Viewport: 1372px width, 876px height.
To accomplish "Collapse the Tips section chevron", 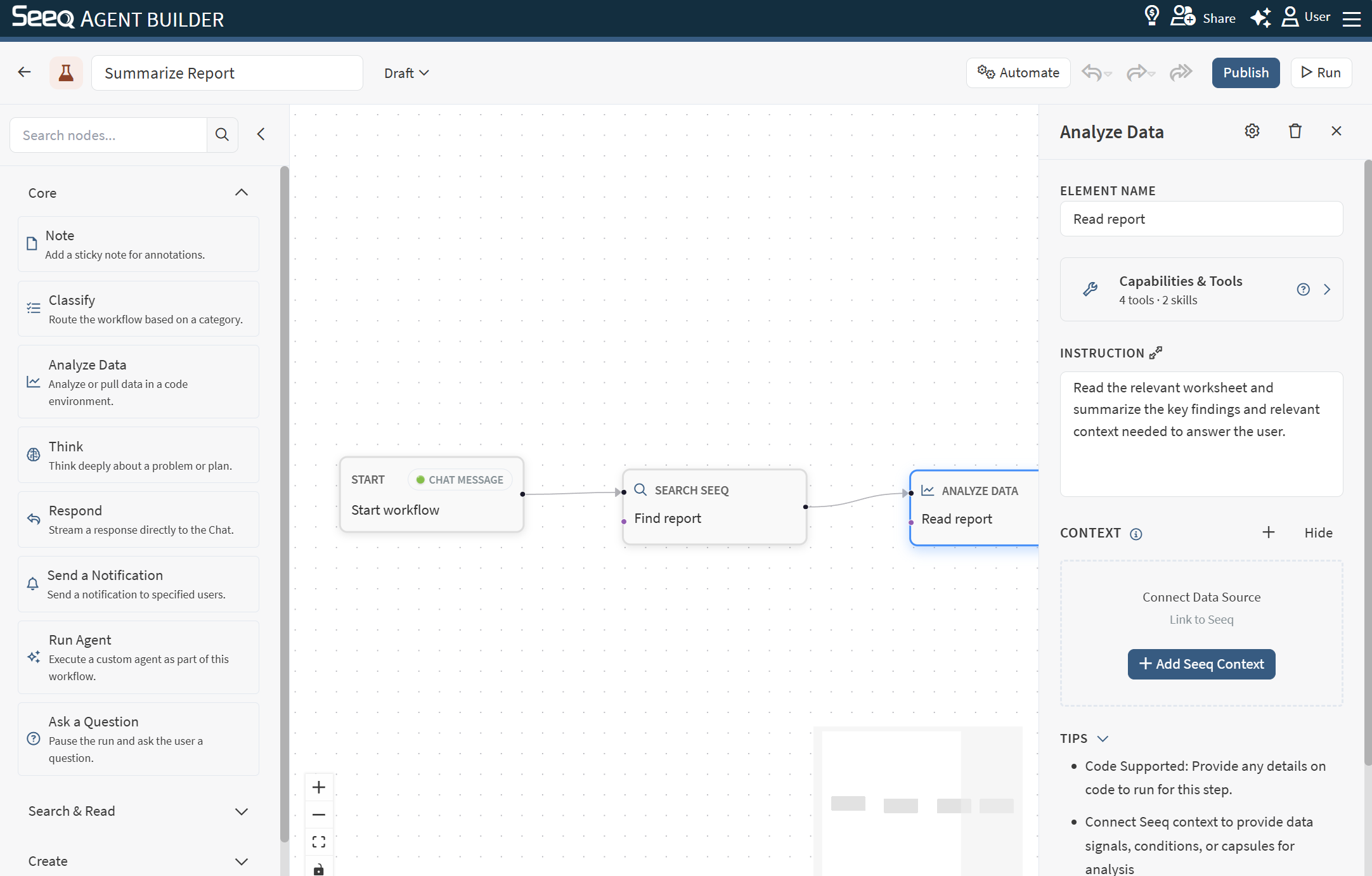I will (x=1103, y=738).
